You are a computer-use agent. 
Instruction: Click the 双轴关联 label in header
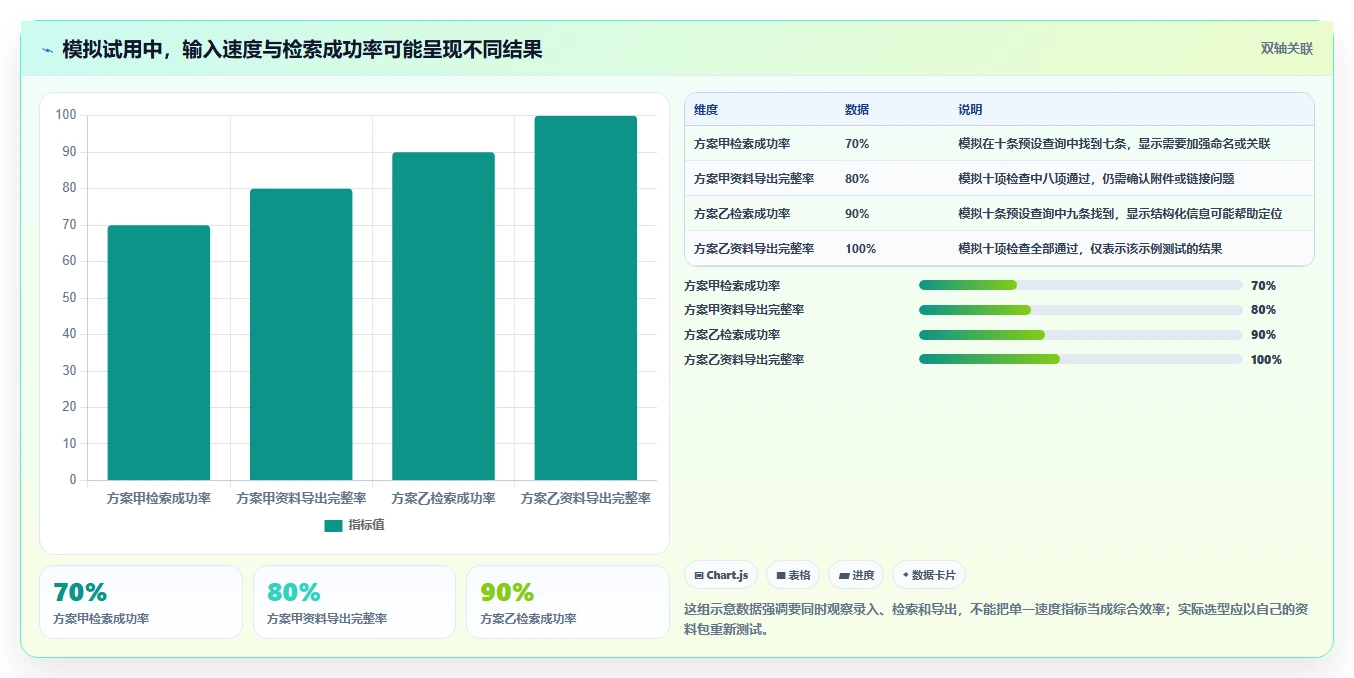(x=1286, y=48)
